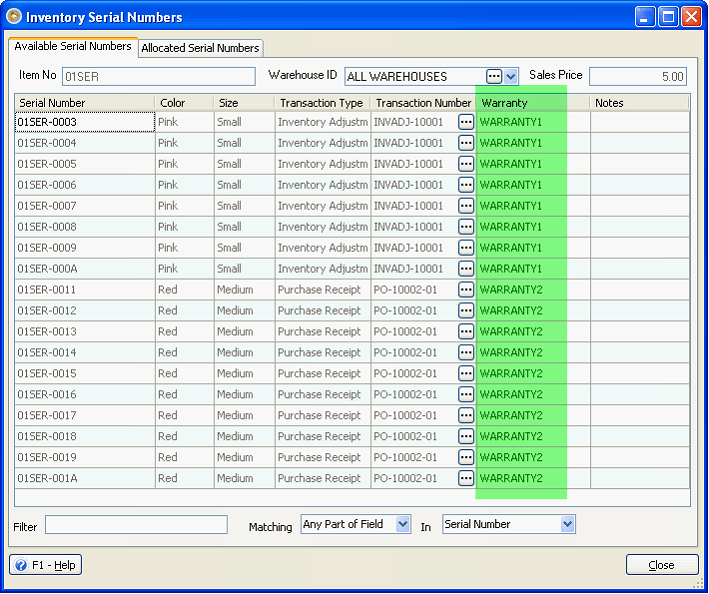Open transaction lookup for row 01SER-0008

[466, 226]
